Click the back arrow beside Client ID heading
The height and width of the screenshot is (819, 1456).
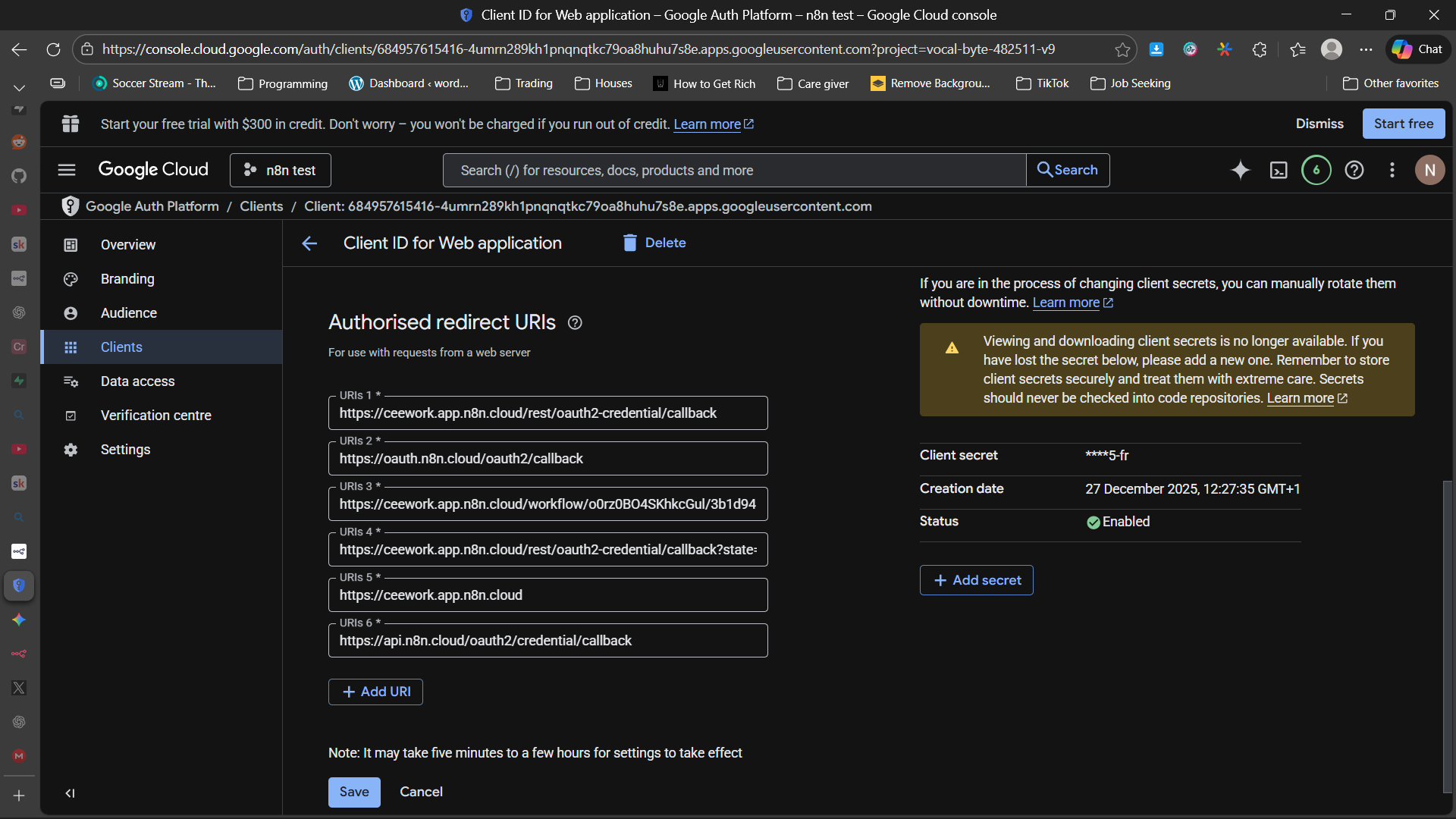309,243
